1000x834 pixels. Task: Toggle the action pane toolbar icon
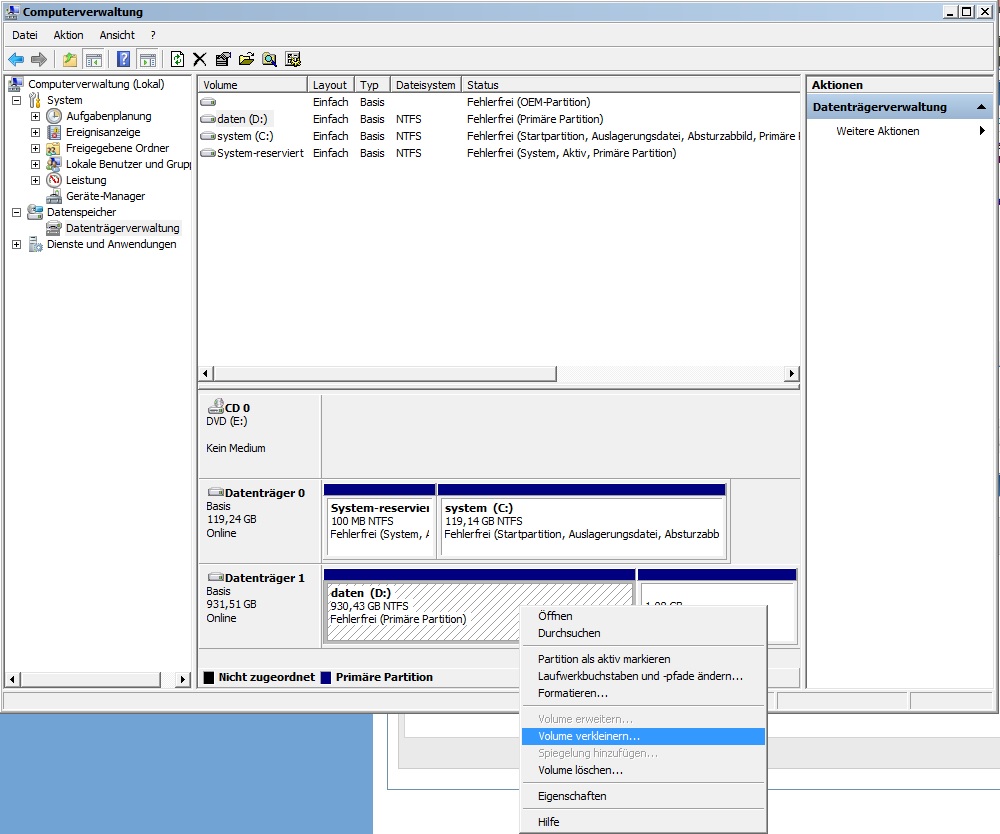tap(148, 60)
